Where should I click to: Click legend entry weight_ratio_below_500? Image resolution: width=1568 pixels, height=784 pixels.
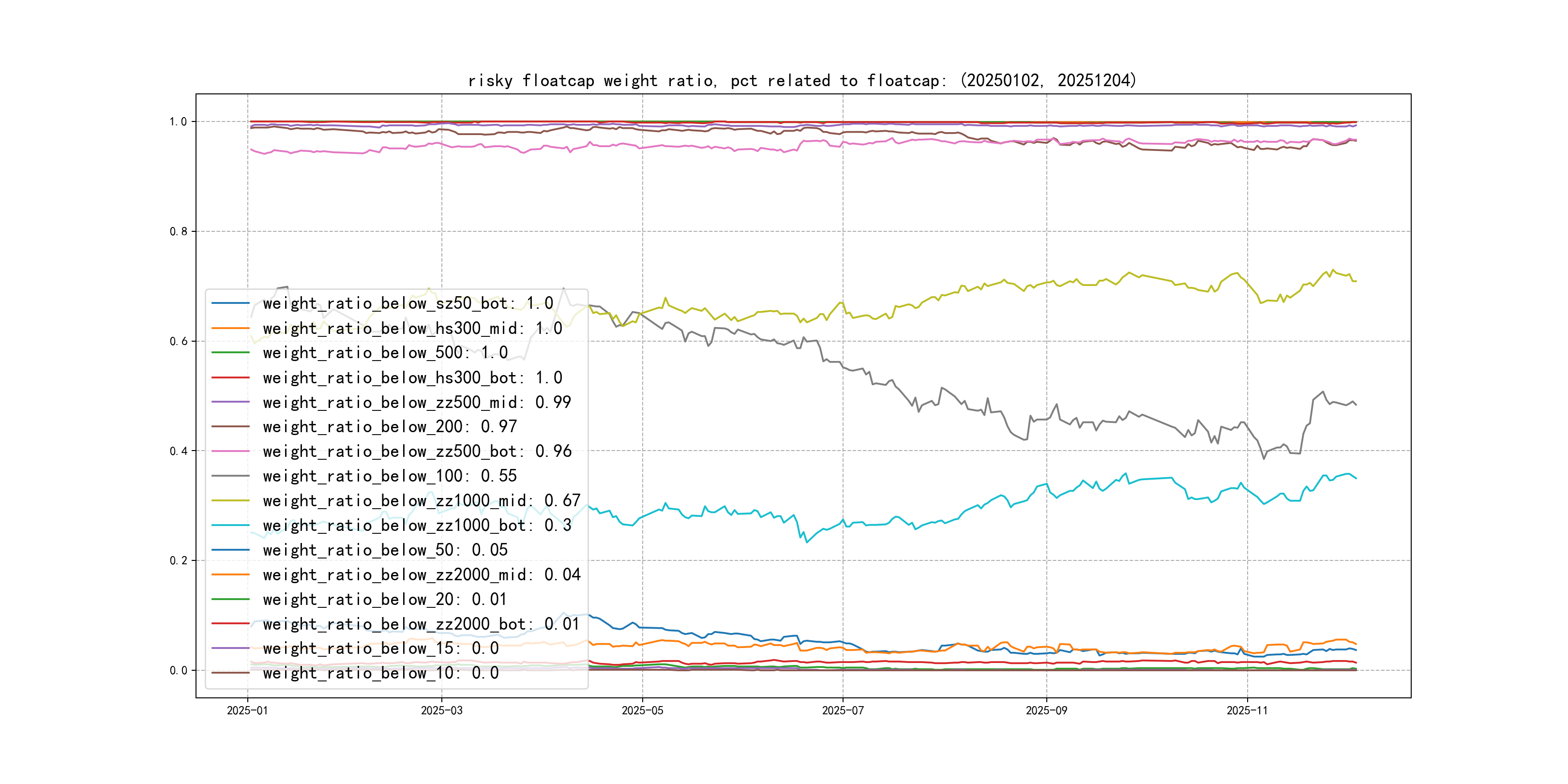[x=385, y=352]
